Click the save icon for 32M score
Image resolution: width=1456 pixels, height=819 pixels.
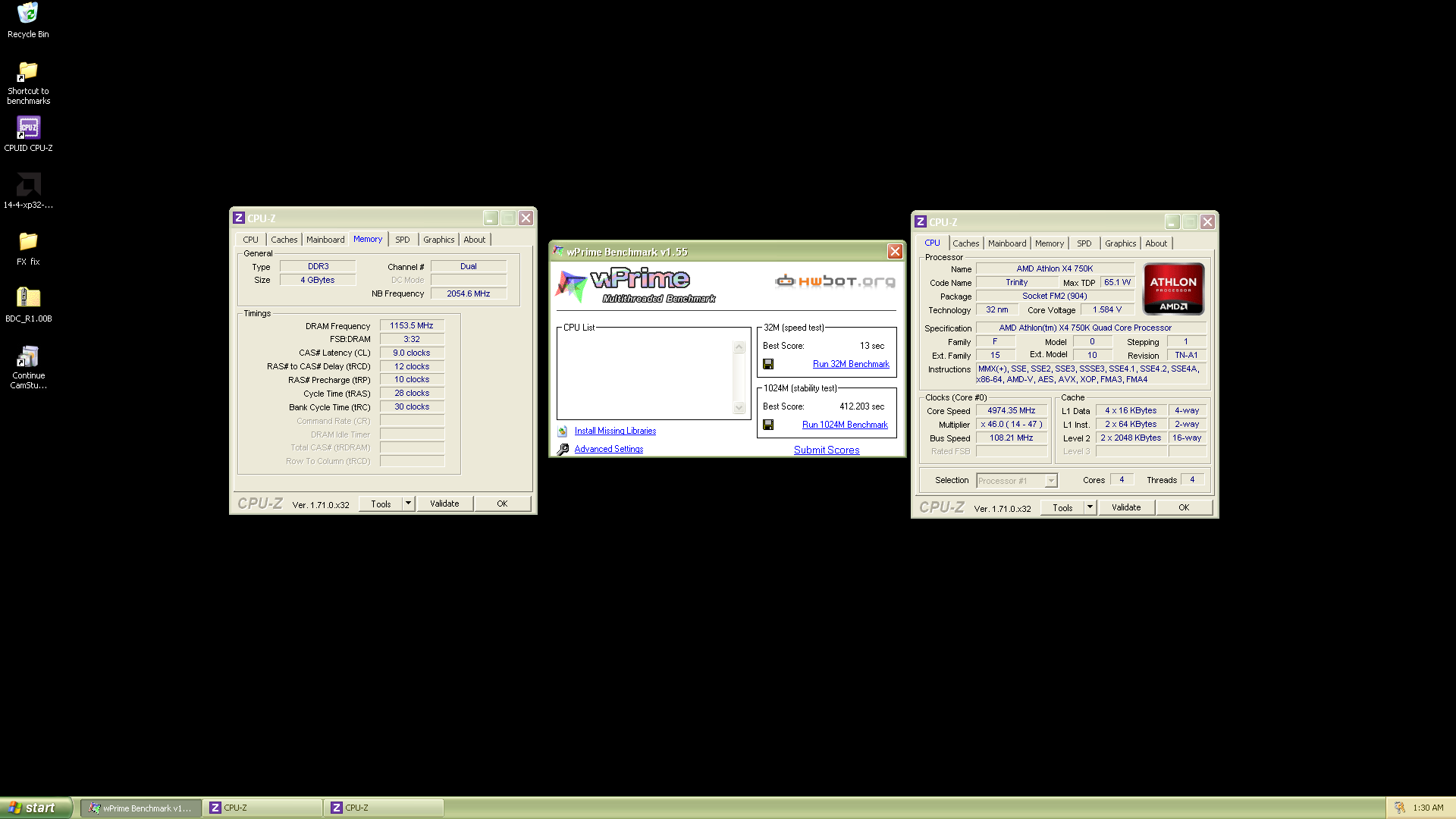768,364
